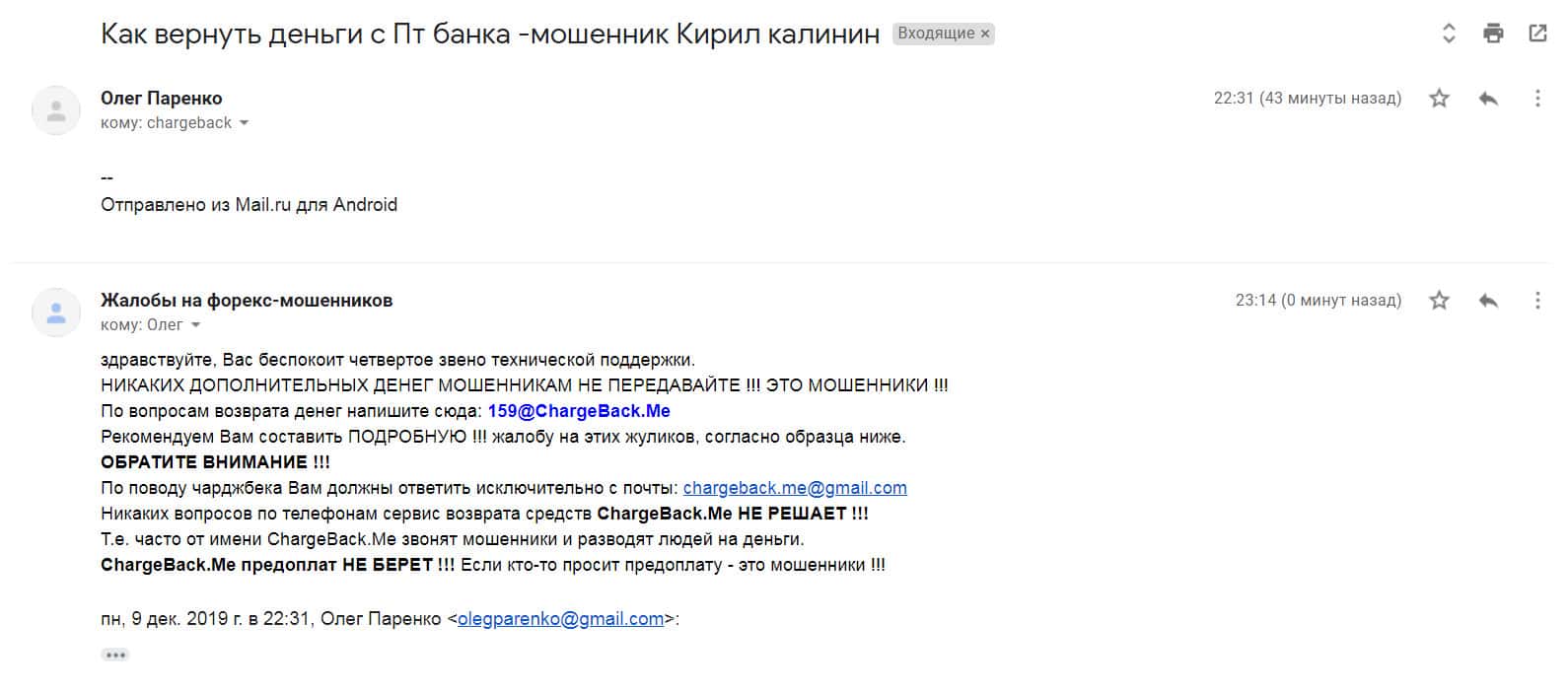This screenshot has width=1568, height=692.
Task: Click sender name Олег Паренко
Action: click(x=161, y=99)
